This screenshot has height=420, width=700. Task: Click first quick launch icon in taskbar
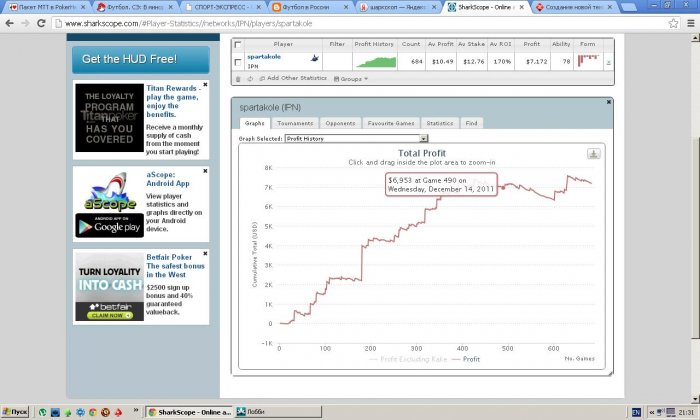point(42,412)
